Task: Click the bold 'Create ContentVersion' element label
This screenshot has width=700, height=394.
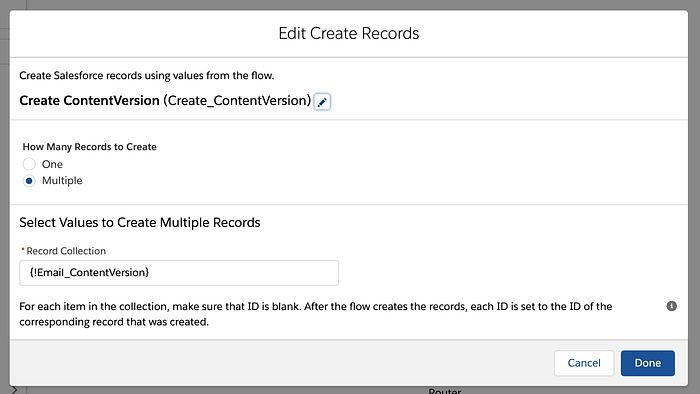Action: (x=89, y=101)
